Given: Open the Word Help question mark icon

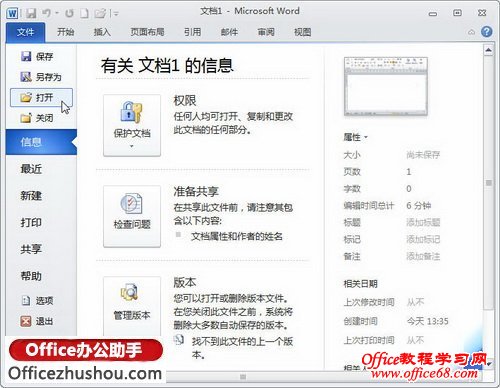Looking at the screenshot, I should [x=486, y=32].
